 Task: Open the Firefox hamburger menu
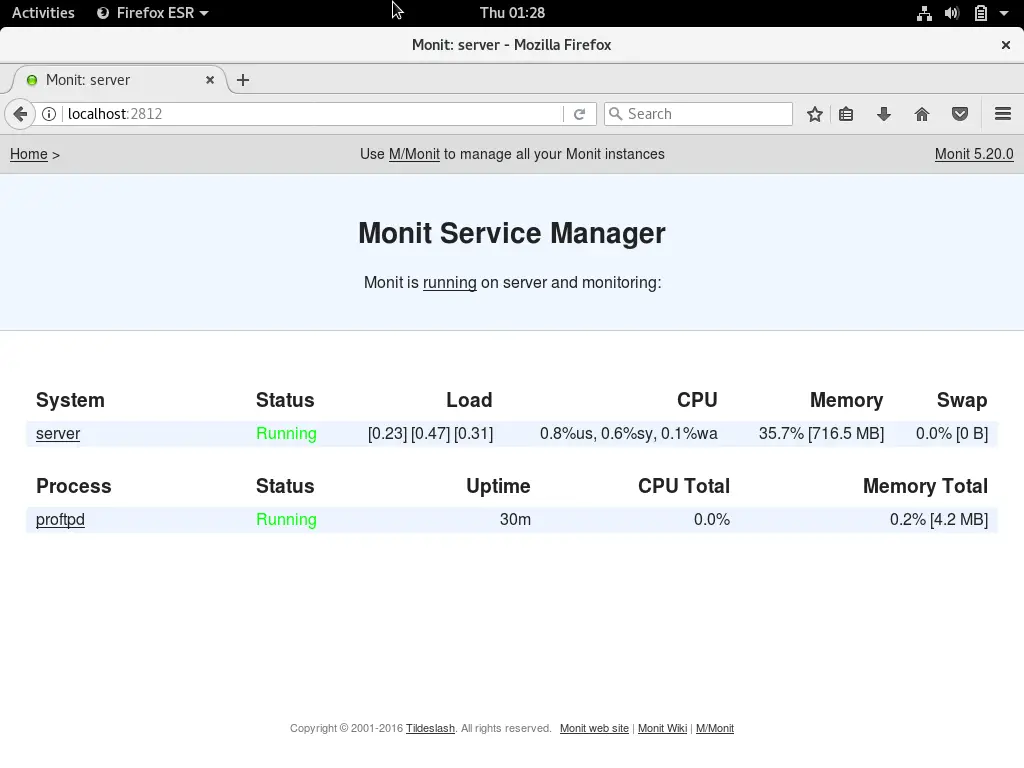click(1003, 113)
